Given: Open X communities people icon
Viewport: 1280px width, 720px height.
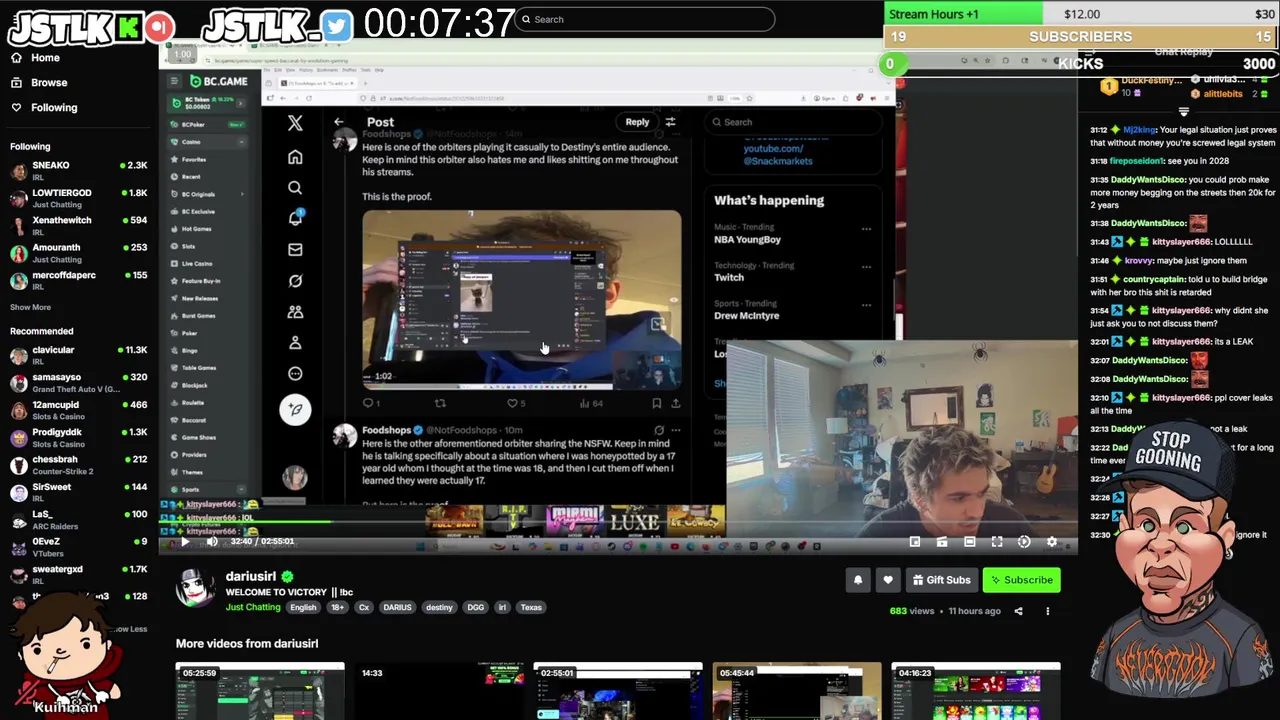Looking at the screenshot, I should click(295, 312).
